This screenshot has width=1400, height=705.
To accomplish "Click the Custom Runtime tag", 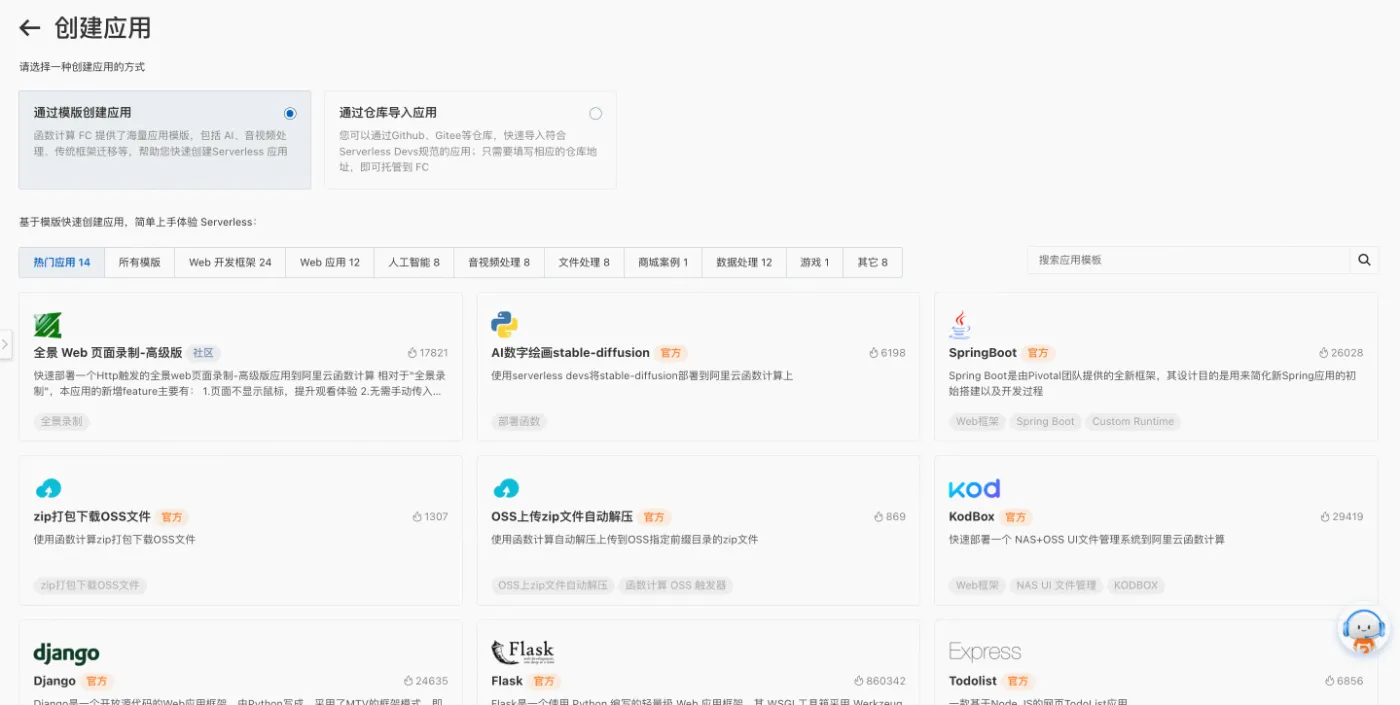I will (x=1133, y=422).
